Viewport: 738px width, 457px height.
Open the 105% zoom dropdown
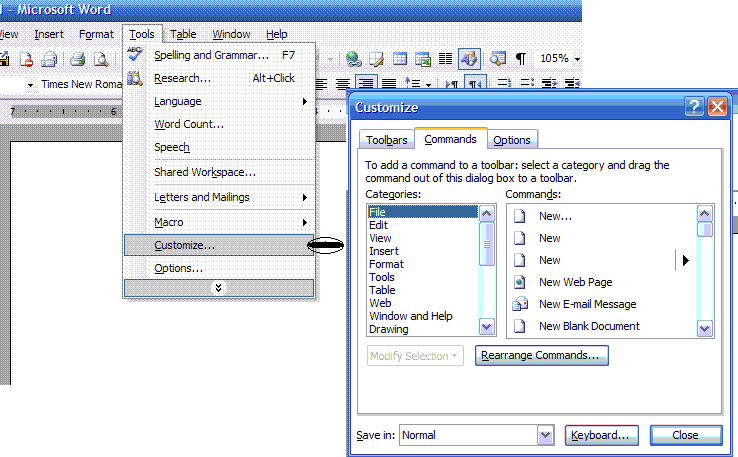577,59
